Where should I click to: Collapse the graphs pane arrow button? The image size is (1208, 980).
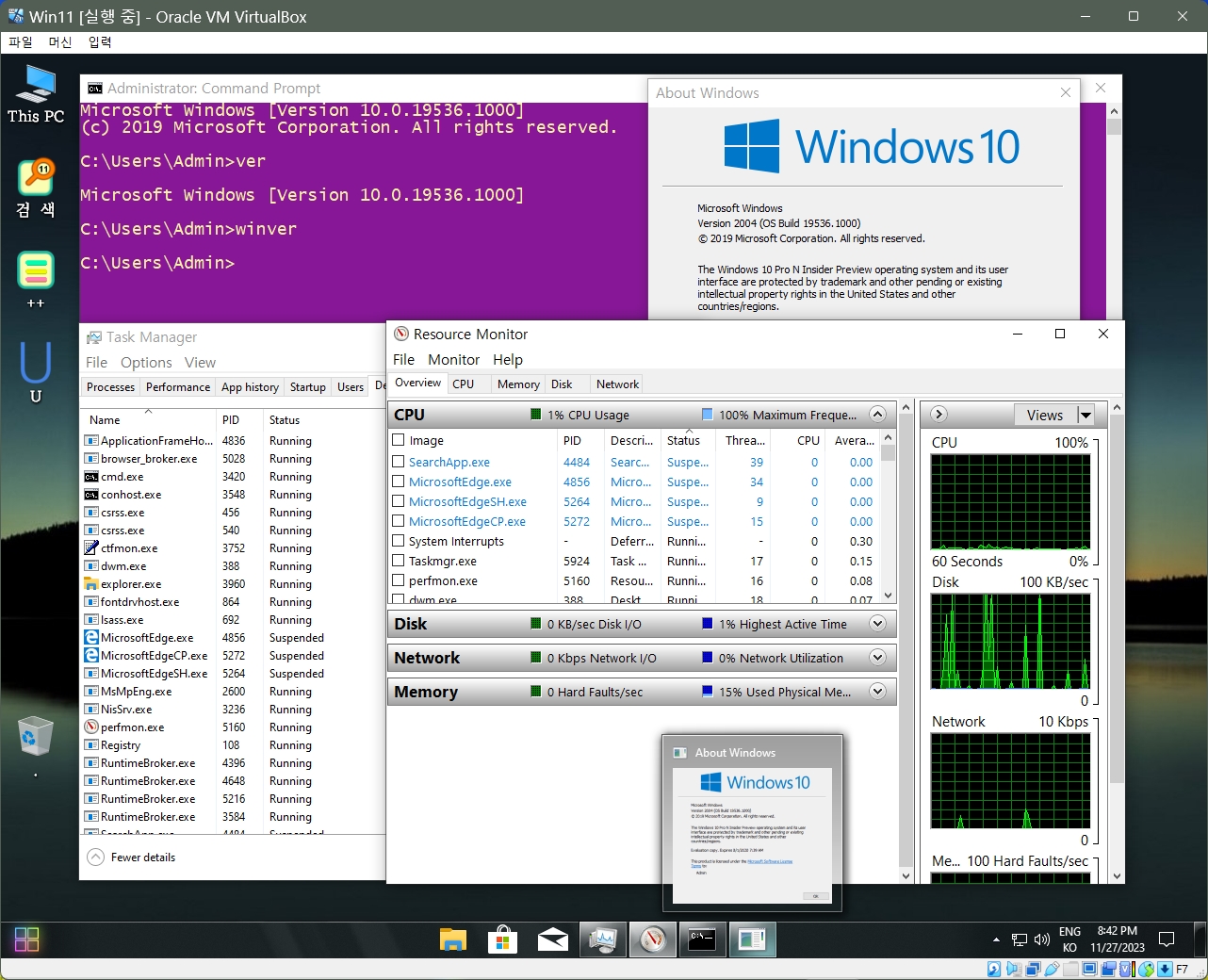pyautogui.click(x=939, y=415)
